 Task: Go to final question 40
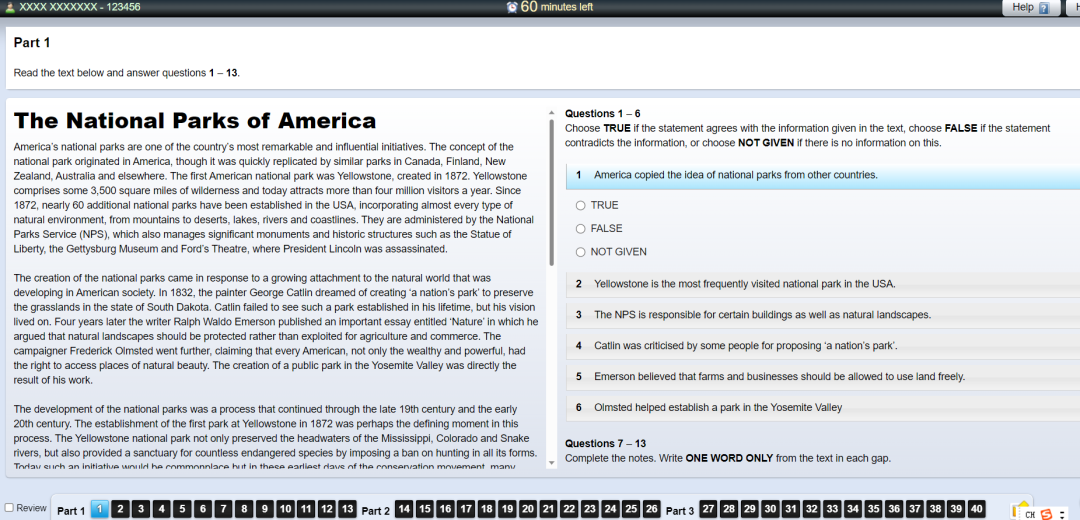tap(977, 510)
